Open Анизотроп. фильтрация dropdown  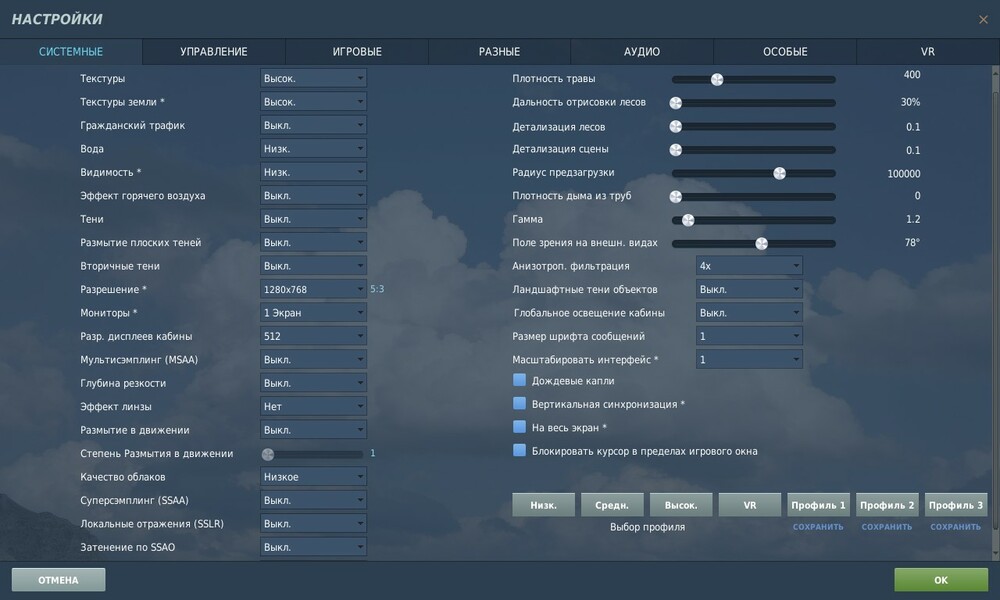[x=749, y=266]
